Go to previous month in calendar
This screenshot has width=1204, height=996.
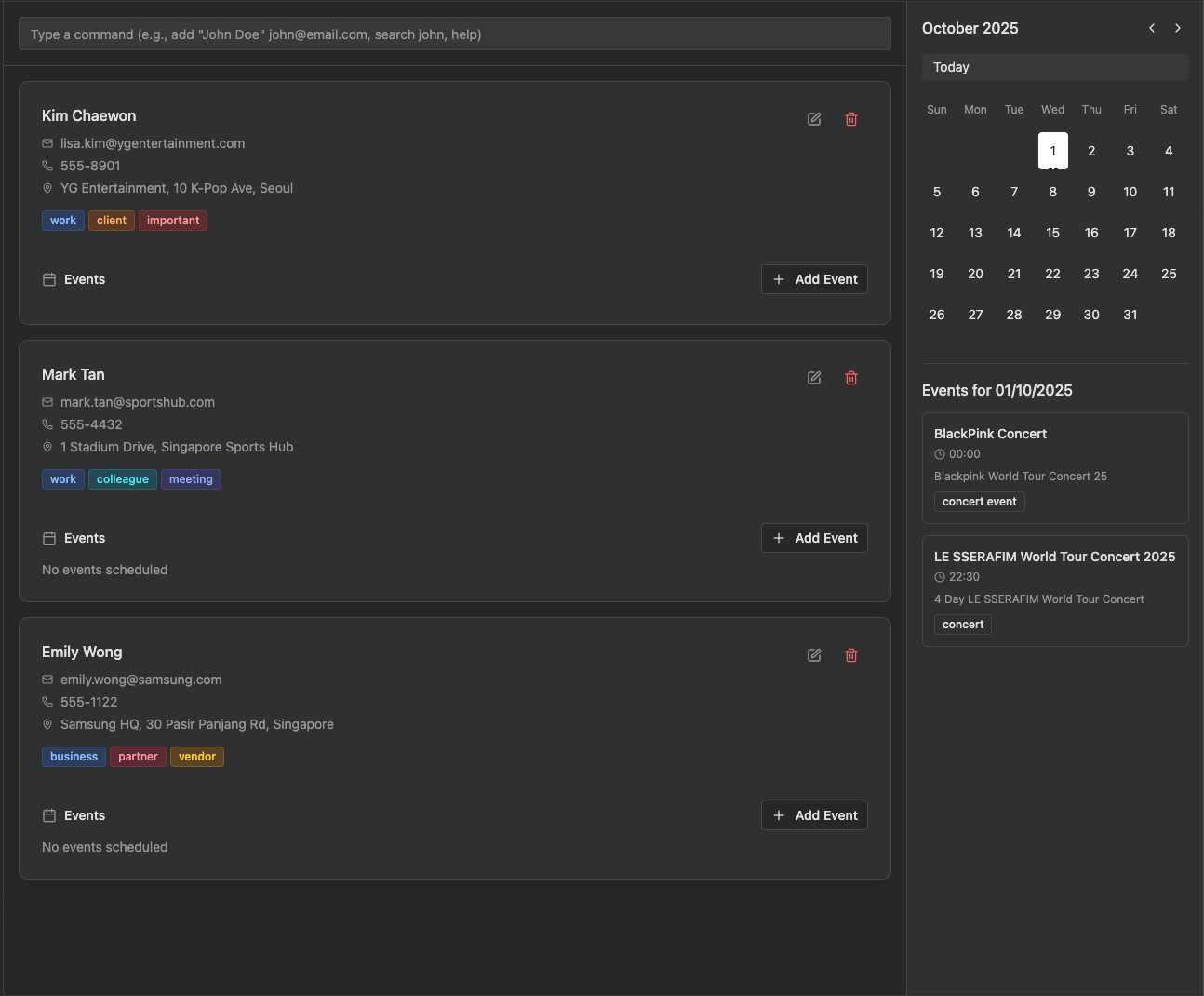[x=1152, y=28]
